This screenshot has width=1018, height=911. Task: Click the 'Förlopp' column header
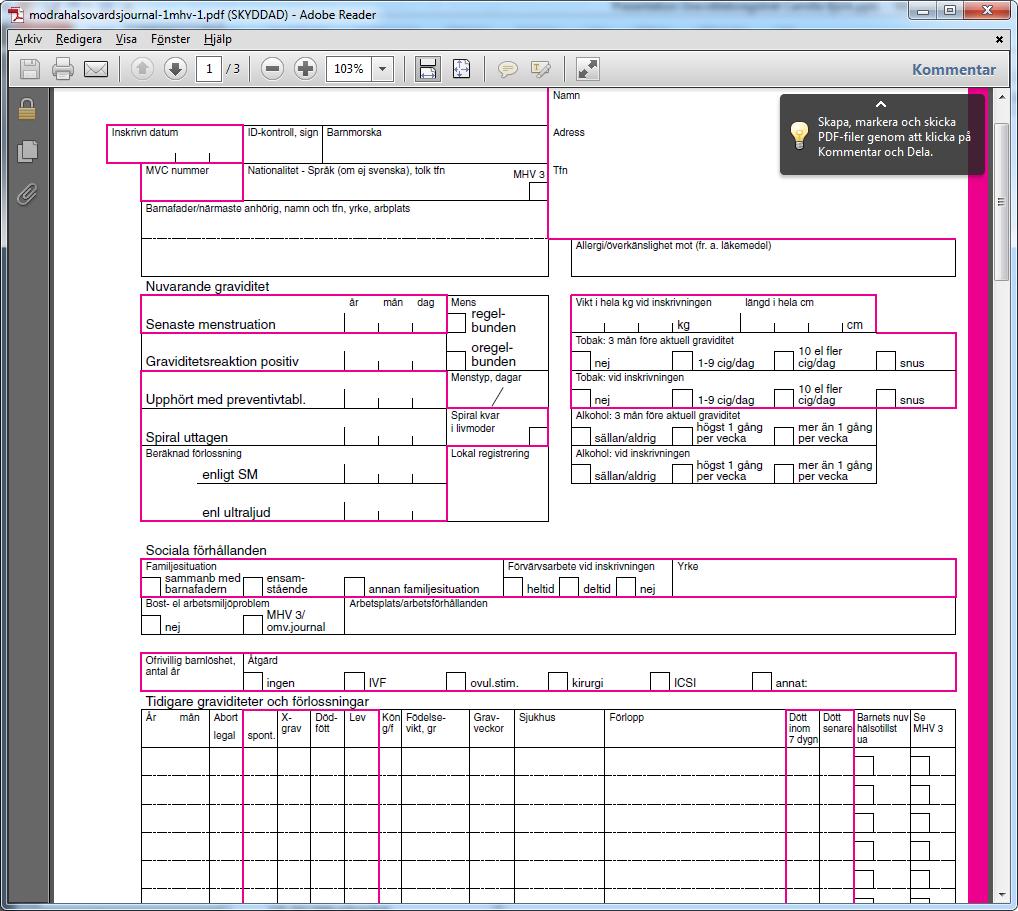coord(627,718)
